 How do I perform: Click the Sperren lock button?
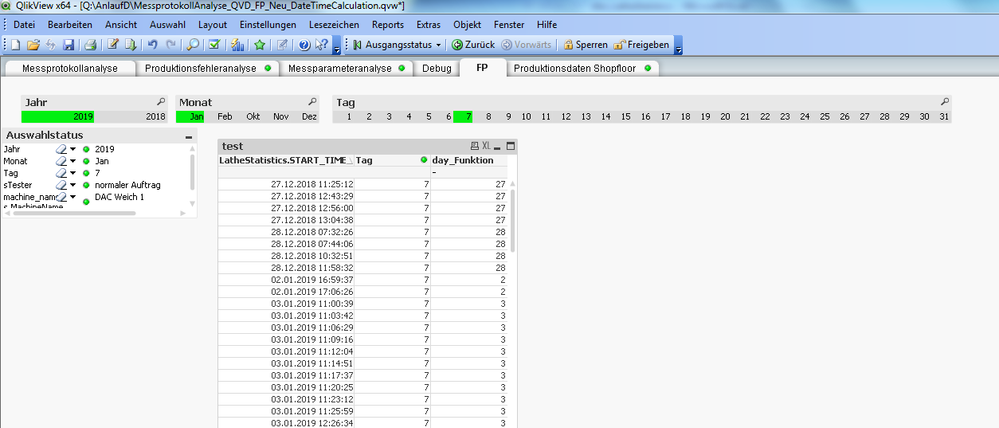[586, 45]
